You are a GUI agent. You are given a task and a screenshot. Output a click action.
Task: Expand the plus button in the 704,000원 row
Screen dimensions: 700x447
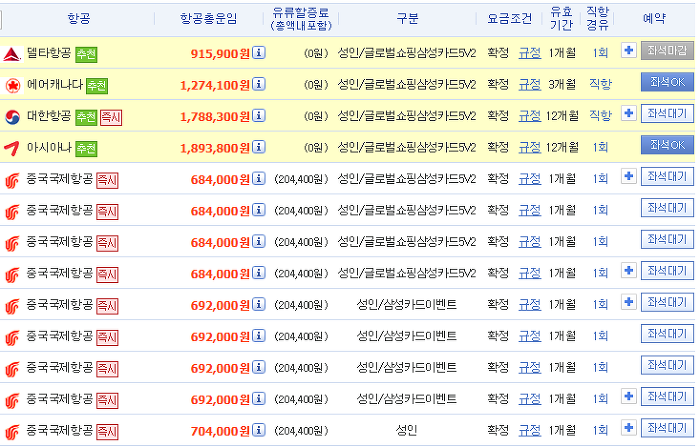(x=629, y=428)
